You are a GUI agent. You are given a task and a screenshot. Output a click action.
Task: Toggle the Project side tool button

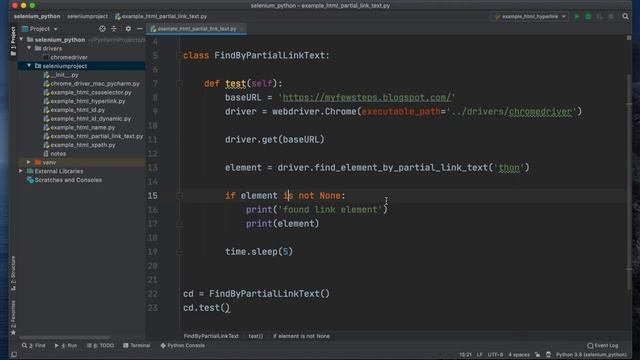(13, 41)
